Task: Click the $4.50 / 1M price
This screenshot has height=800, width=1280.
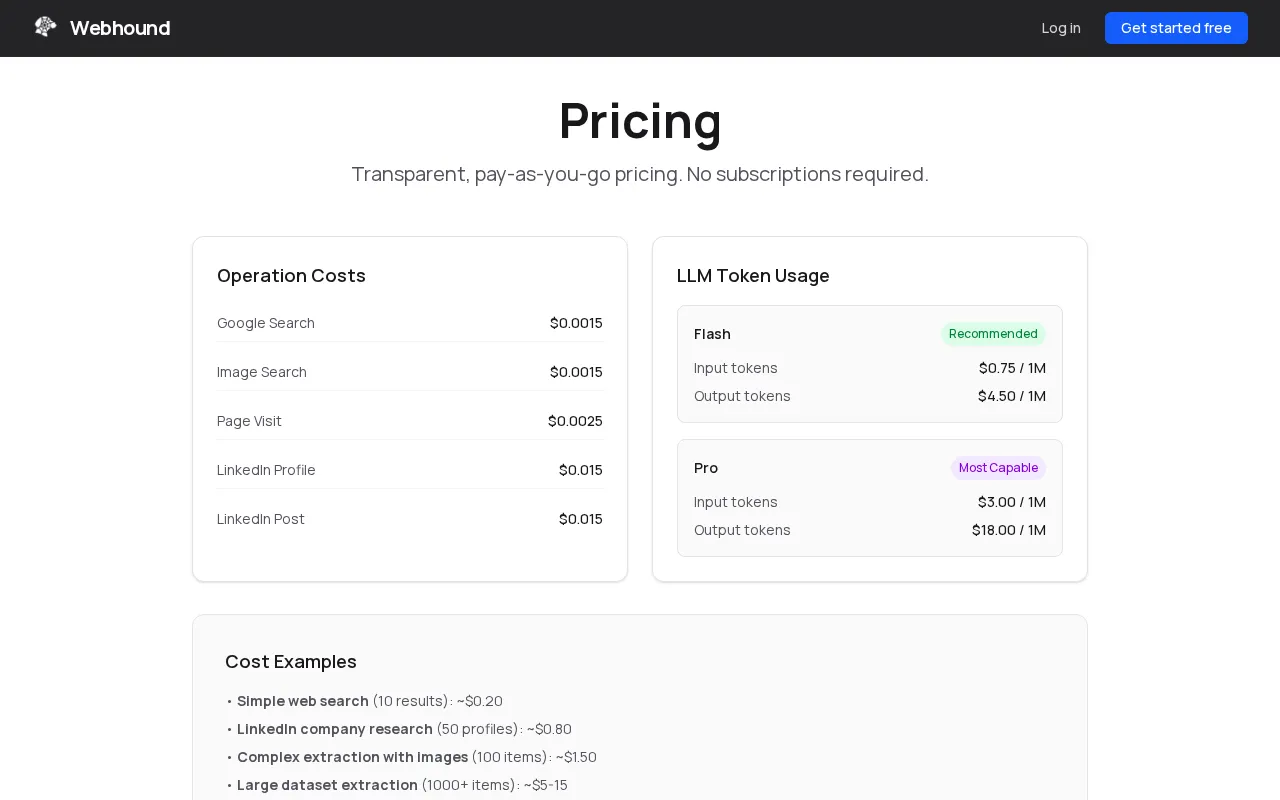Action: tap(1012, 396)
